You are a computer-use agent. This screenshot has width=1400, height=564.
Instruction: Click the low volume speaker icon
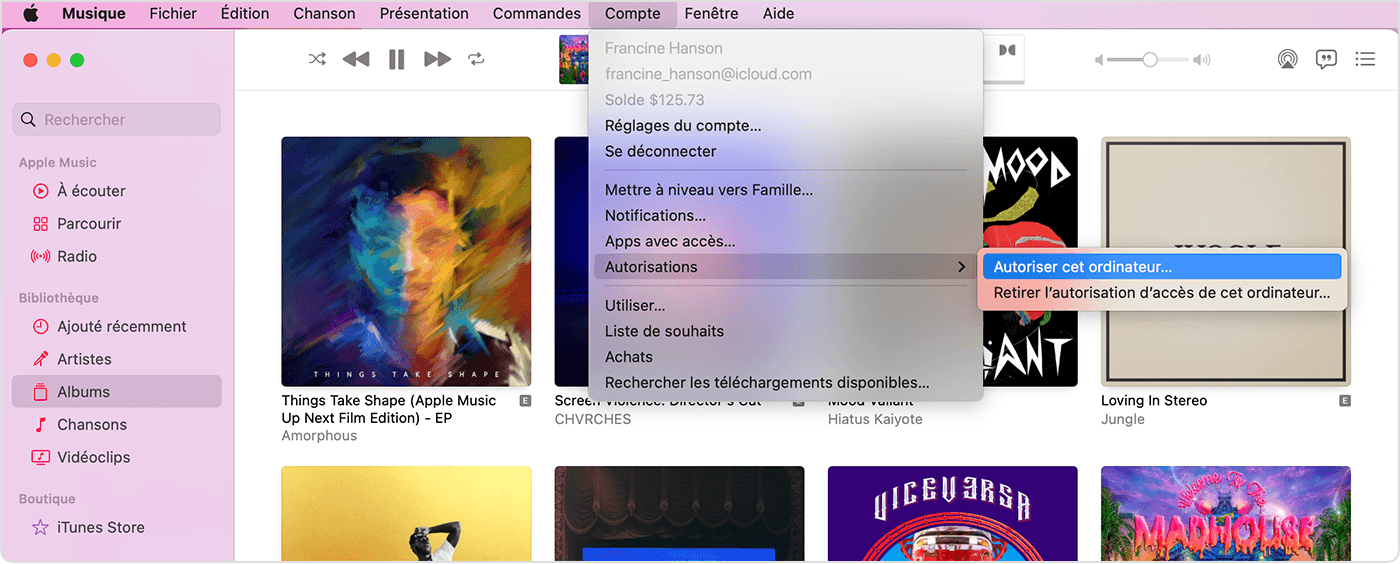(x=1099, y=60)
